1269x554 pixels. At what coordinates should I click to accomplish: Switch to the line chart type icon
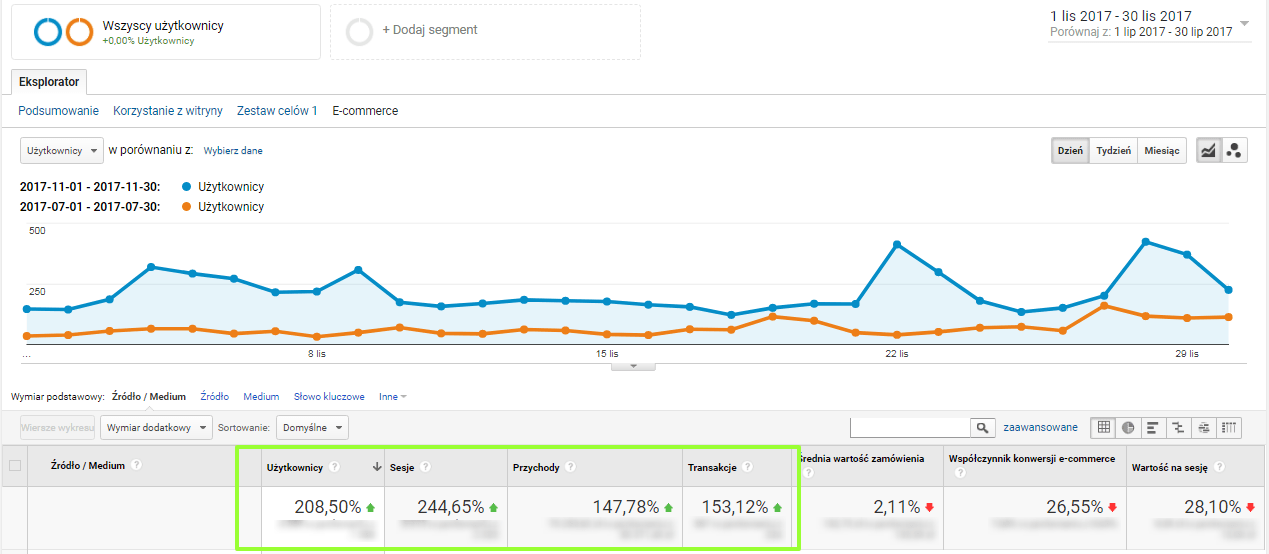tap(1209, 151)
